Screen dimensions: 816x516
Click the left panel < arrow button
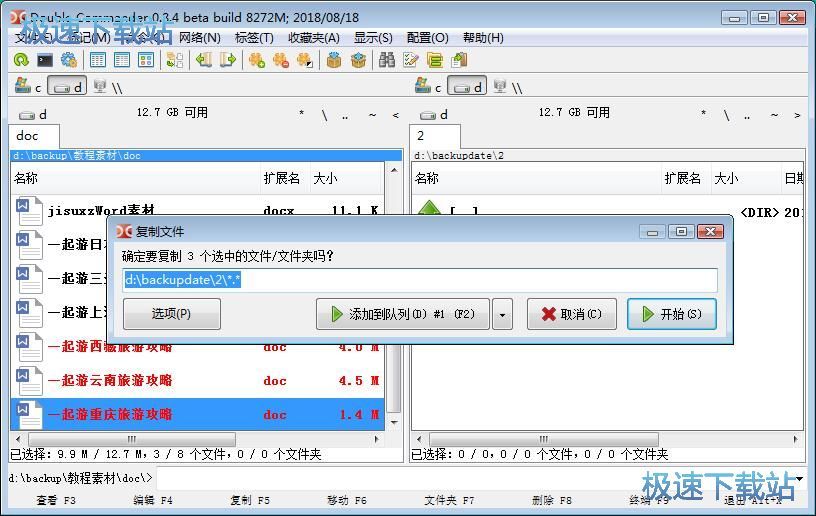396,115
